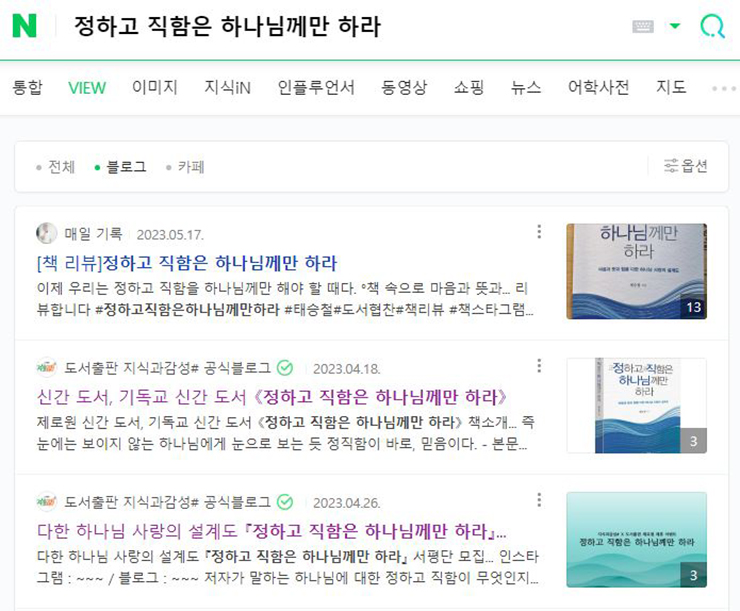Select the 블로그 filter option
The height and width of the screenshot is (611, 740).
[121, 167]
